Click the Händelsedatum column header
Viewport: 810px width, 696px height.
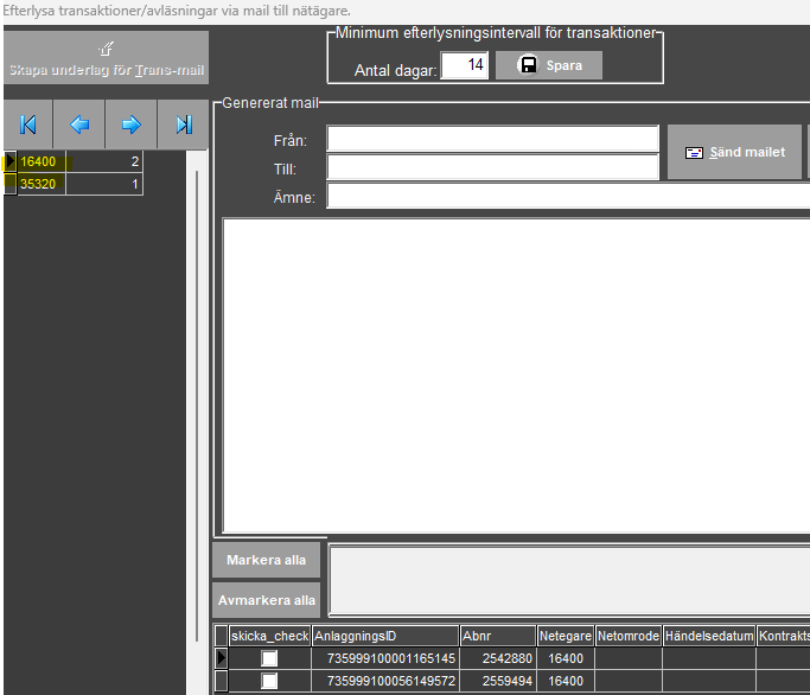tap(708, 636)
